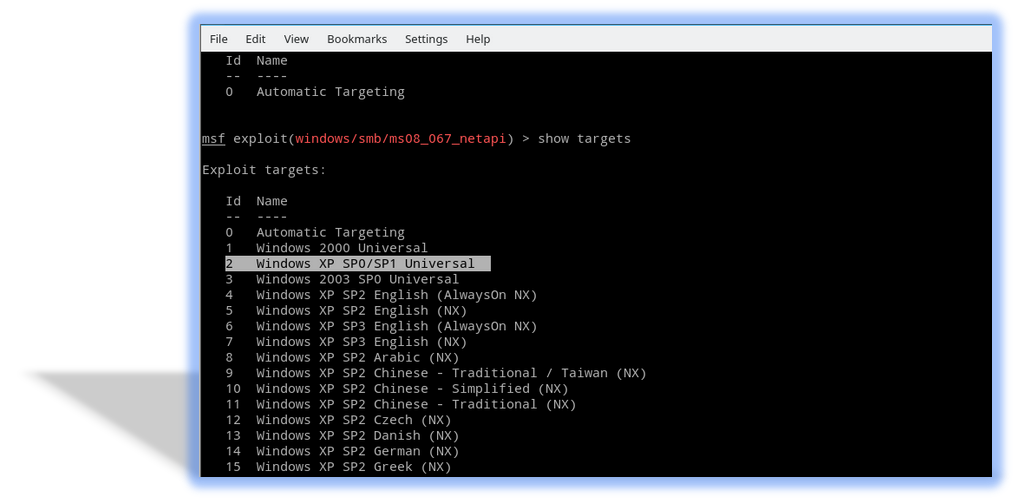
Task: Click the 'Windows 2000 Universal' target line
Action: click(x=327, y=248)
